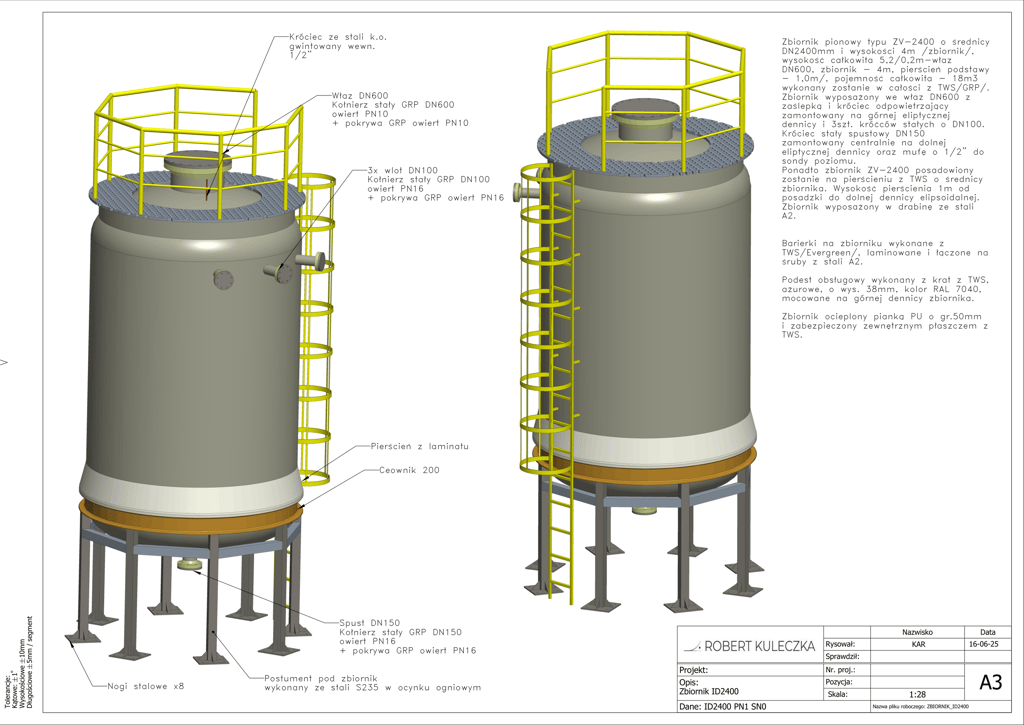1024x725 pixels.
Task: Select the 'Tolerancje:' vertical heading
Action: tap(8, 690)
